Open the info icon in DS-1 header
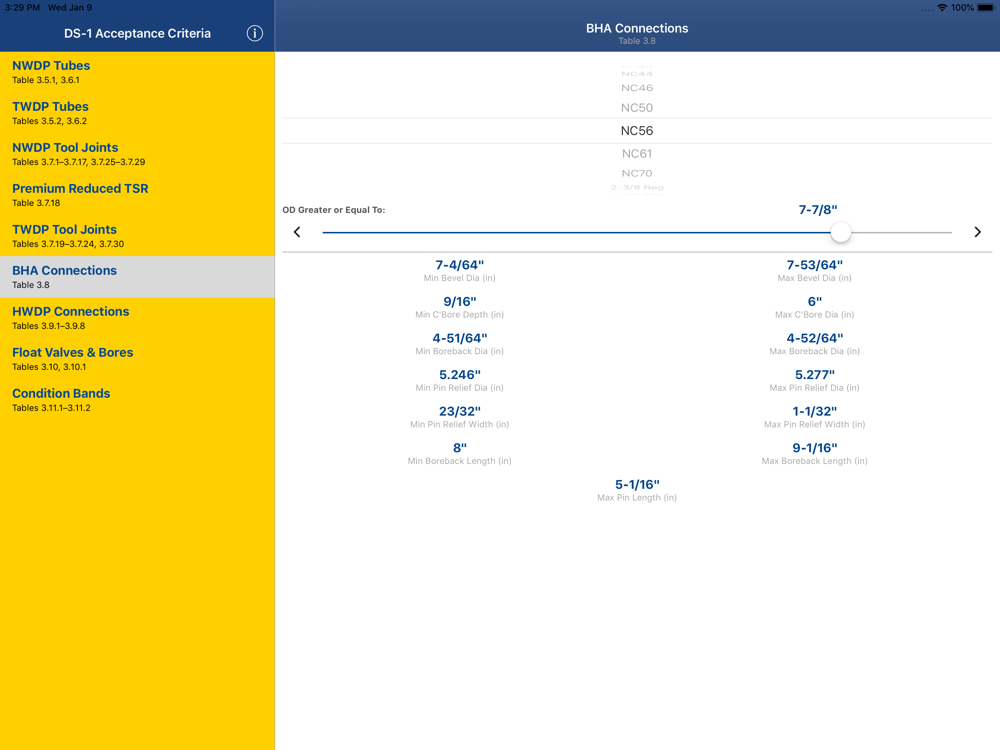Image resolution: width=1000 pixels, height=750 pixels. pyautogui.click(x=254, y=33)
